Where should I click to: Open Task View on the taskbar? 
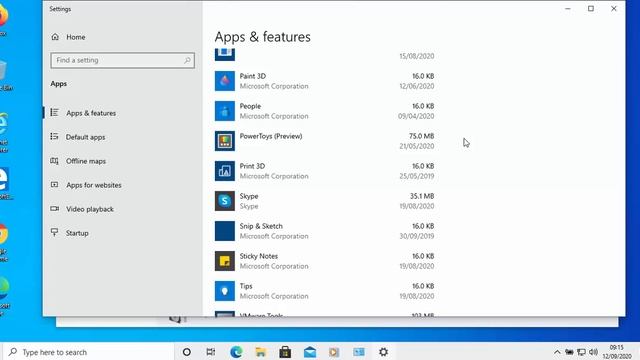211,352
